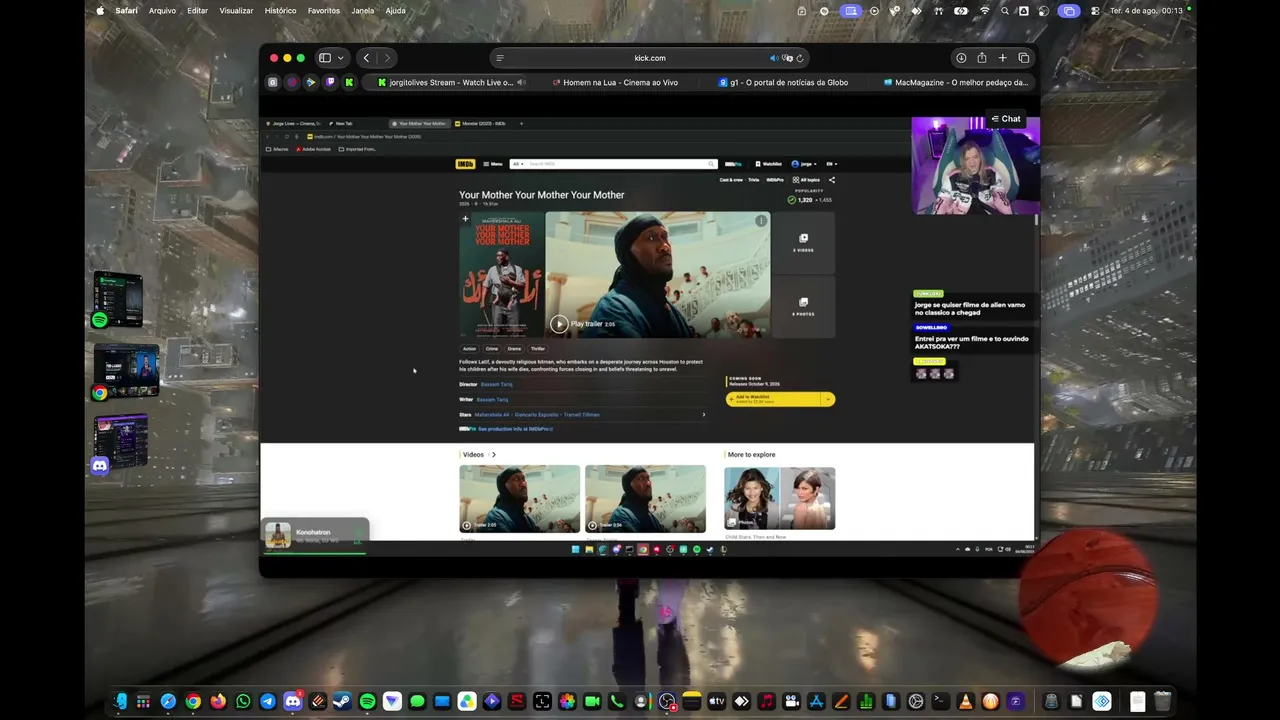
Task: Open WhatsApp from the Dock
Action: pos(243,701)
